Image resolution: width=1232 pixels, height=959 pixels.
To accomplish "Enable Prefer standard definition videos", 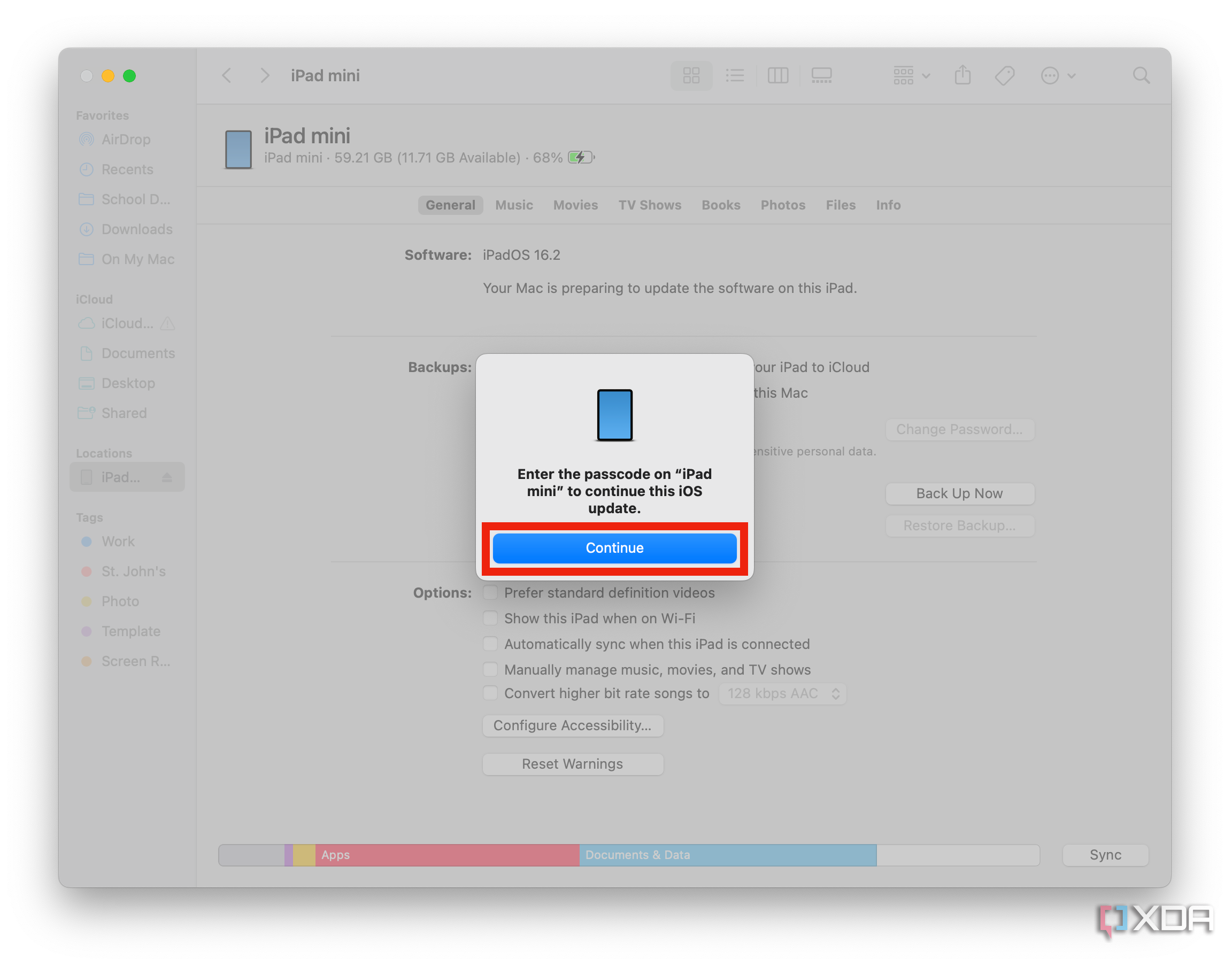I will pyautogui.click(x=490, y=592).
